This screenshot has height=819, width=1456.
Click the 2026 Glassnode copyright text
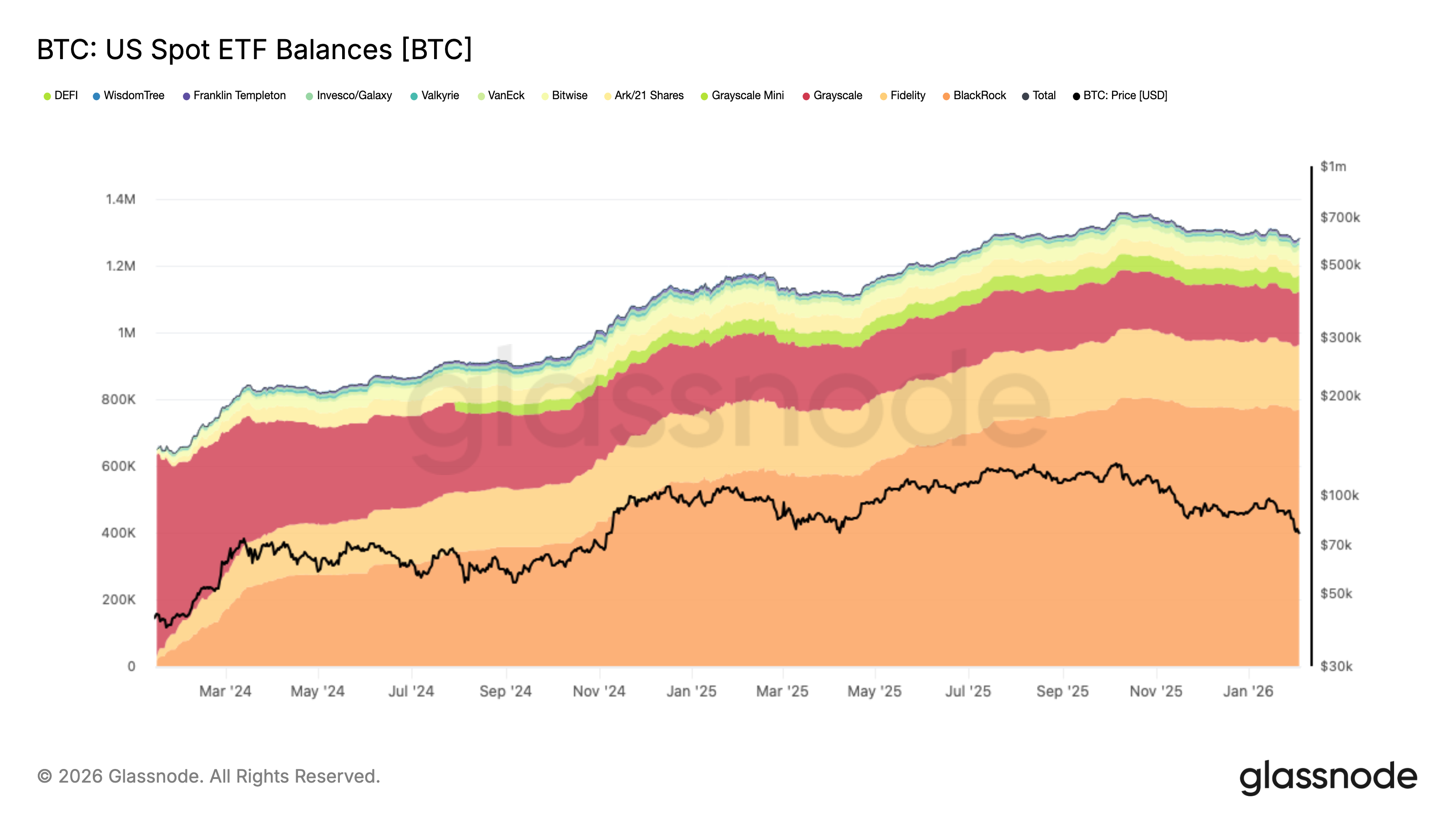click(209, 776)
